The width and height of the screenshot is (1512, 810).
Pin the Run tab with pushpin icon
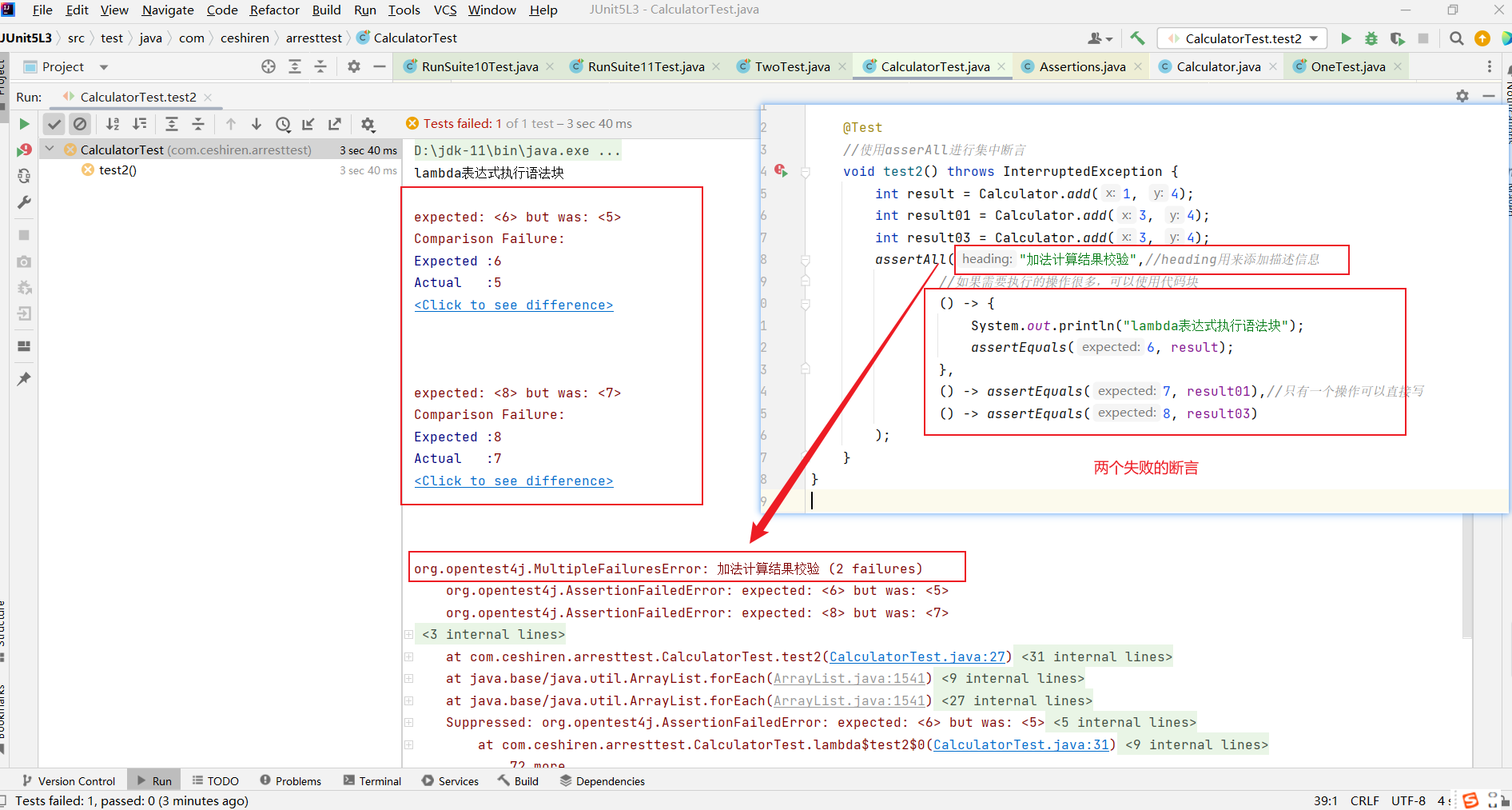point(24,379)
